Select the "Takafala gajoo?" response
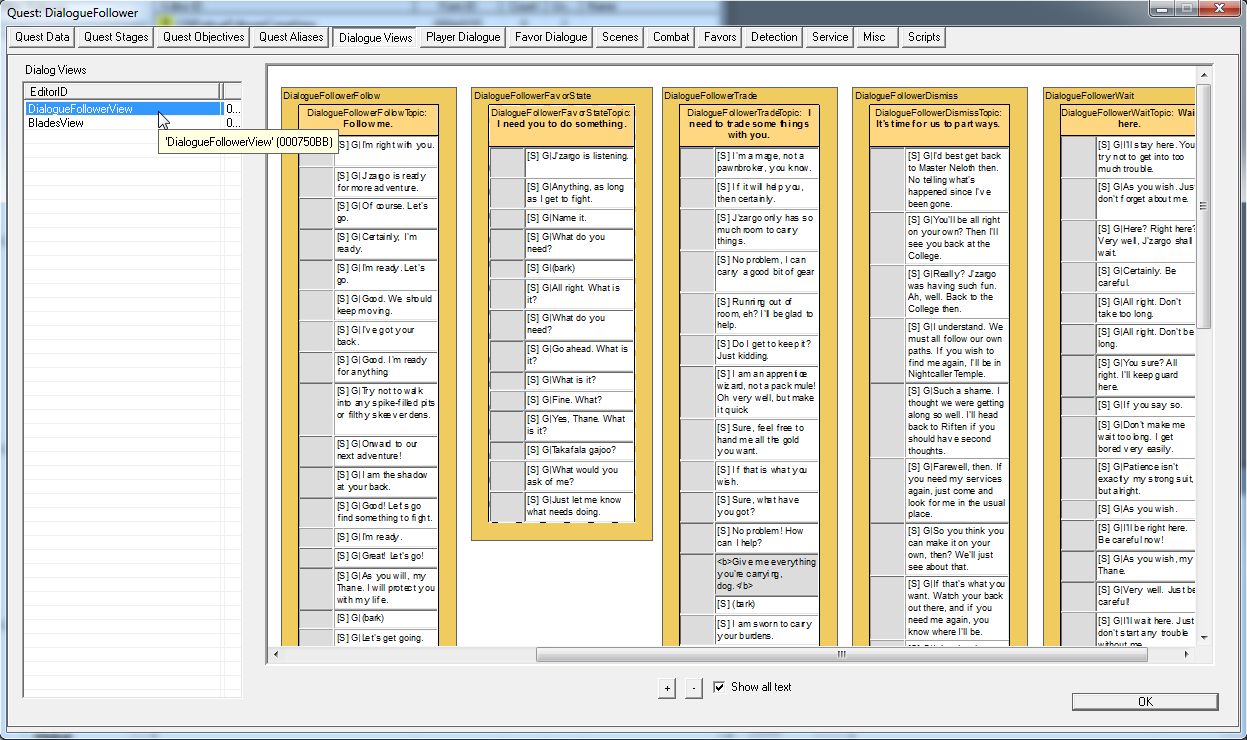The height and width of the screenshot is (740, 1247). click(x=580, y=449)
